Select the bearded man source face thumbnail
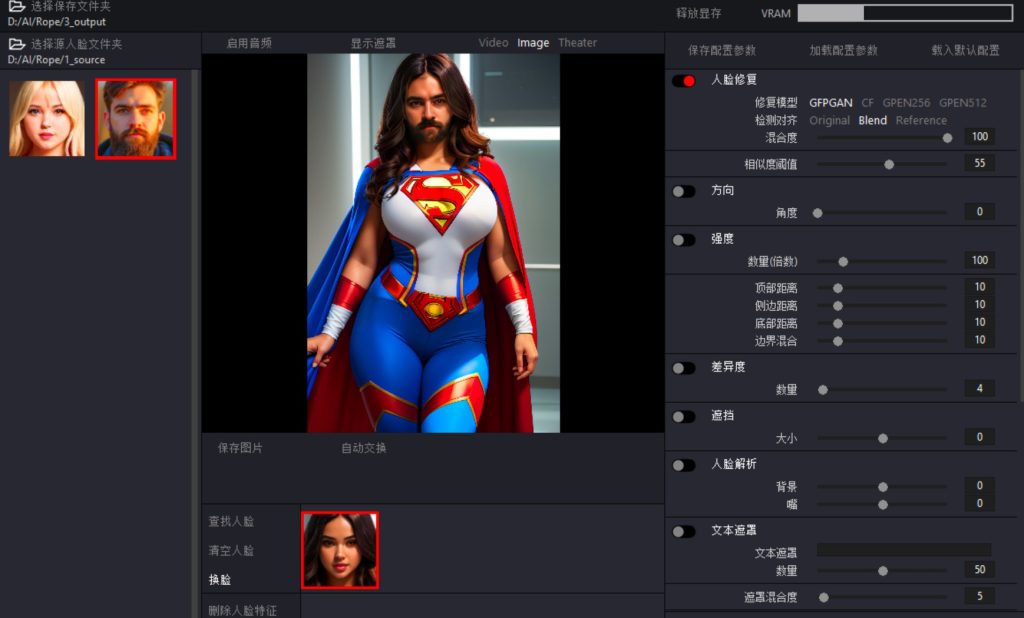Screen dimensions: 1024x618 coord(136,119)
